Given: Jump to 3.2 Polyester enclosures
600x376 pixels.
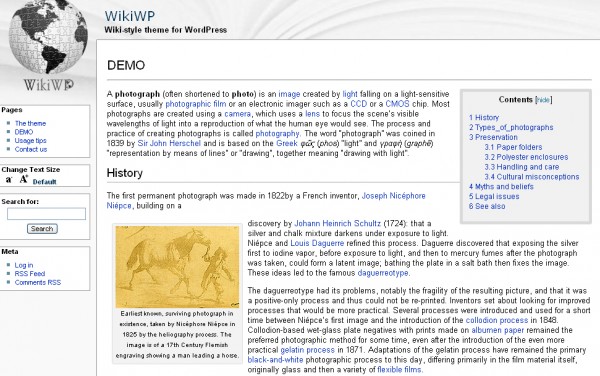Looking at the screenshot, I should coord(526,157).
